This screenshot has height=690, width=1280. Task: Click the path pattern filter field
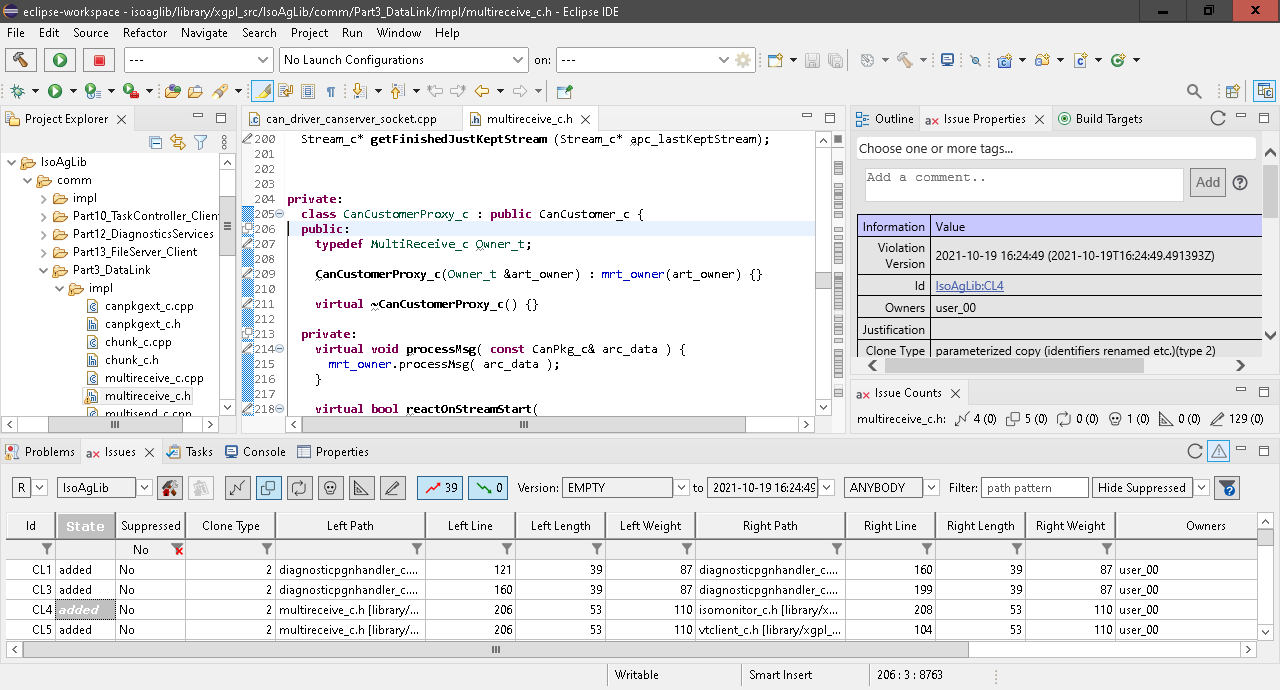coord(1034,488)
